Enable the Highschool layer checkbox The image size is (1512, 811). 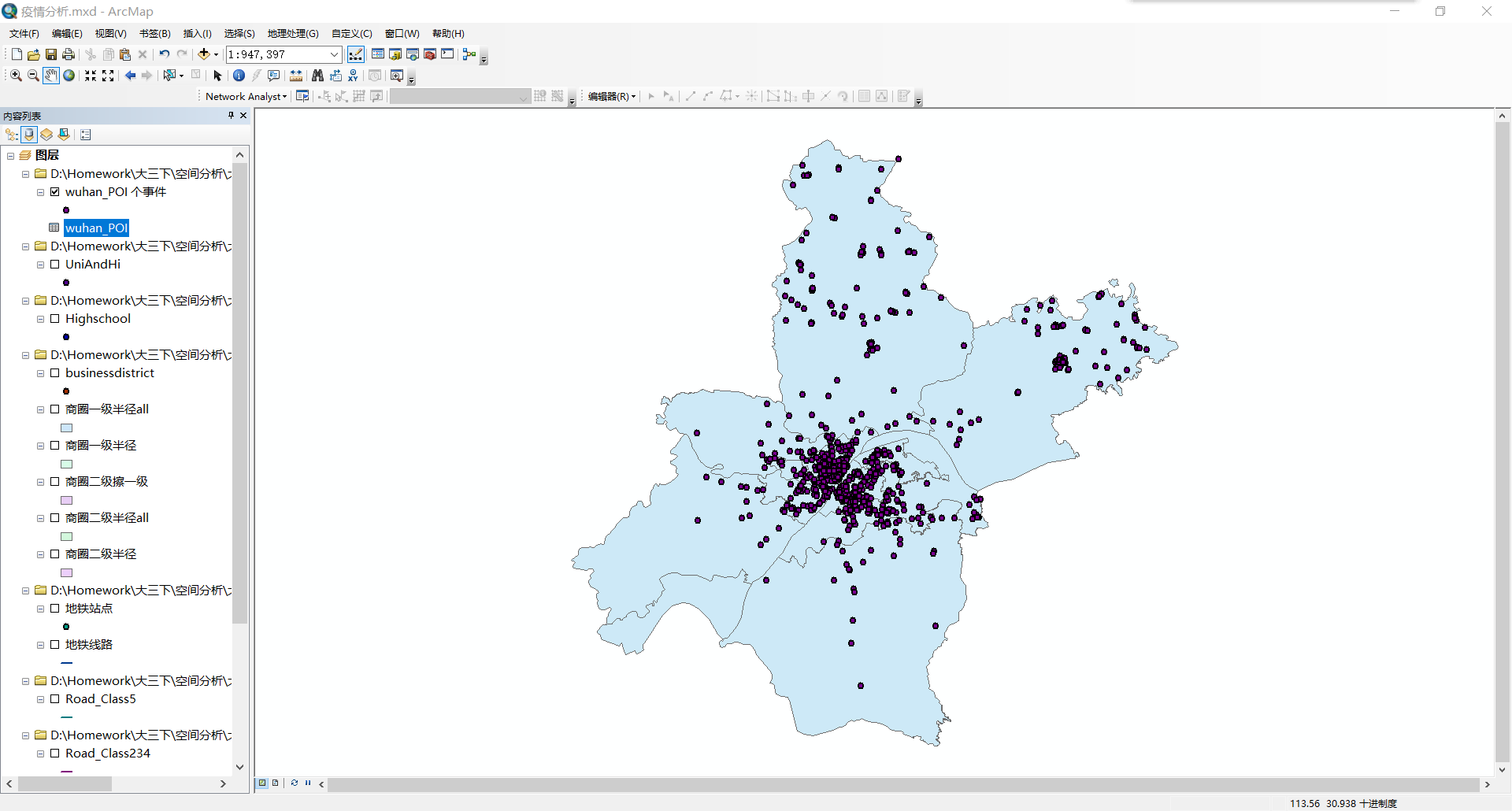55,319
